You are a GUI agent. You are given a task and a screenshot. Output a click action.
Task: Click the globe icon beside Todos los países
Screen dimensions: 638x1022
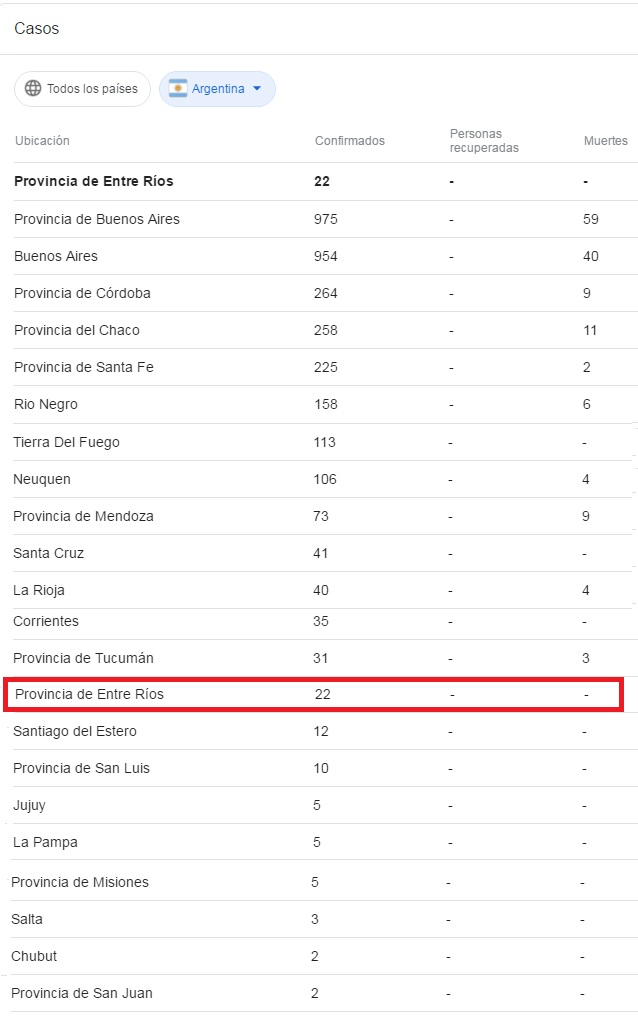click(33, 88)
